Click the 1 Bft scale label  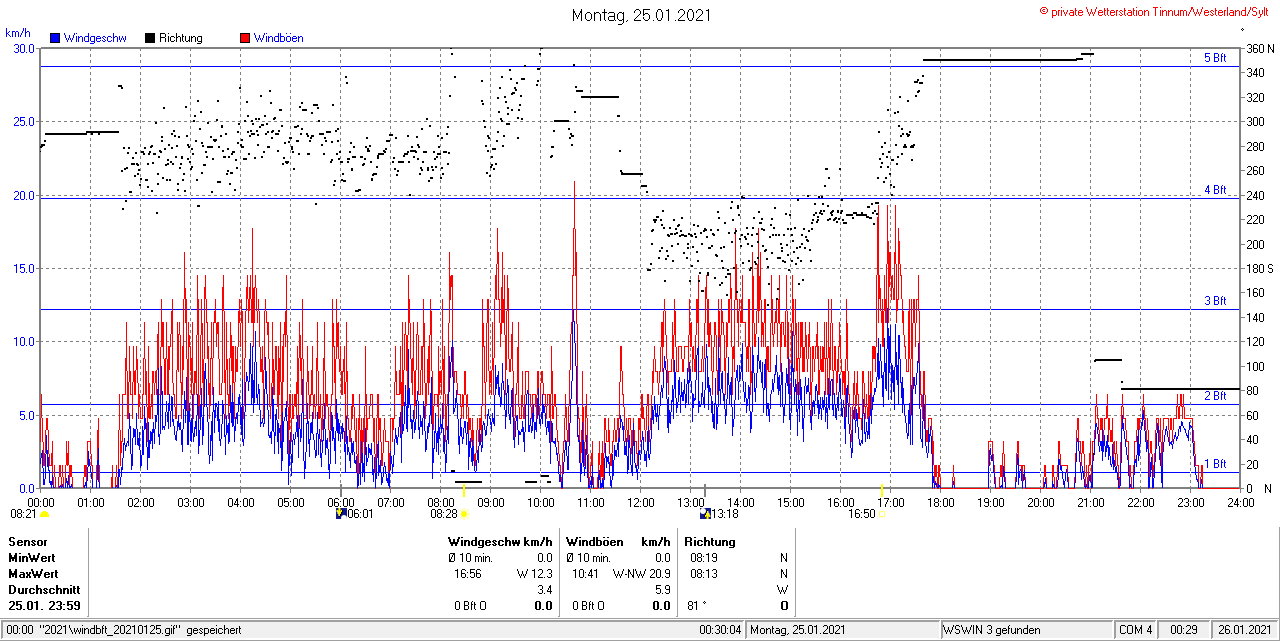coord(1215,463)
